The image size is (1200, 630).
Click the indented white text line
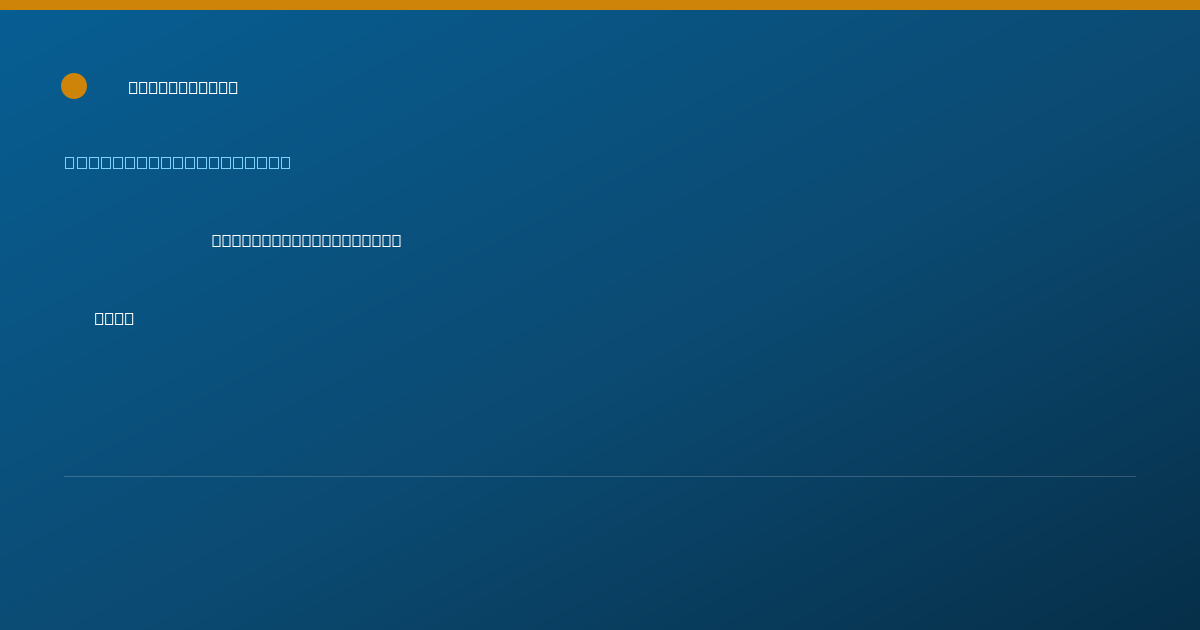coord(306,240)
